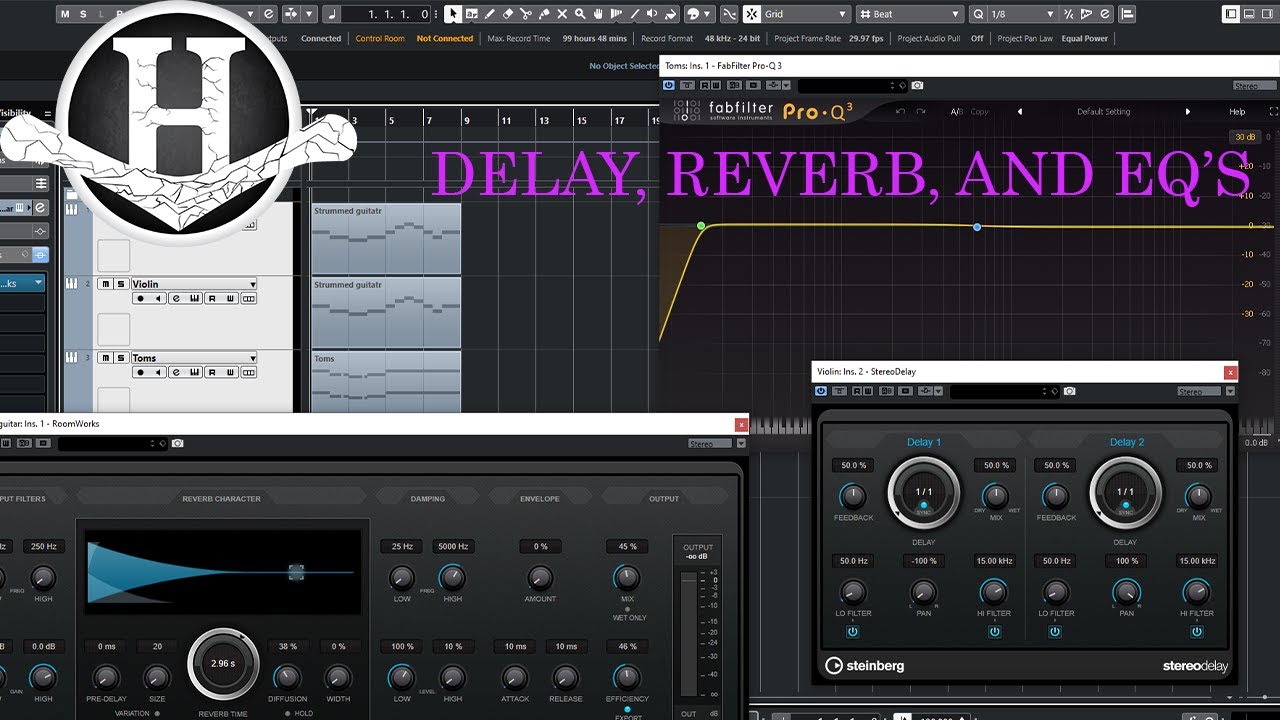
Task: Click undo arrow in FabFilter Pro-Q 3
Action: click(900, 111)
